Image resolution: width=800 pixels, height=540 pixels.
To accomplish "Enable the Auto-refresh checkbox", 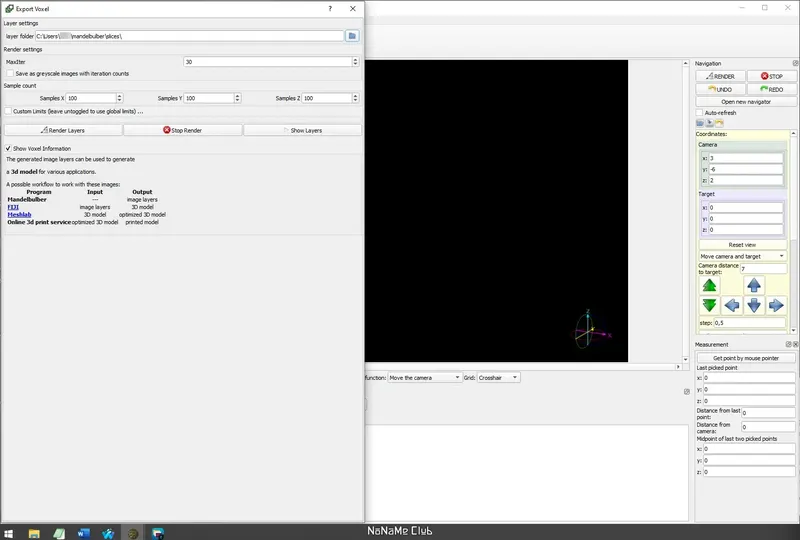I will (699, 113).
